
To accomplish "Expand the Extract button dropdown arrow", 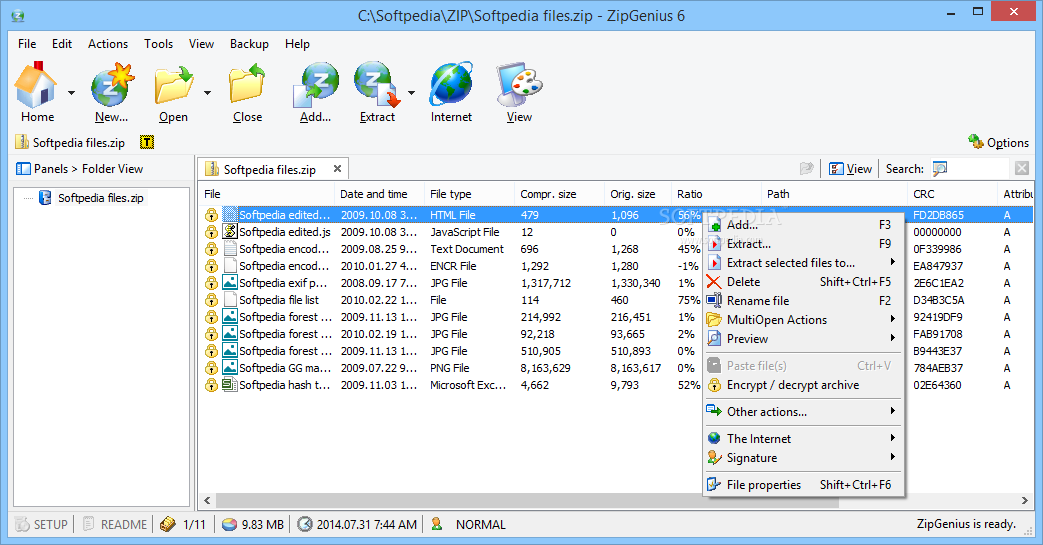I will tap(411, 92).
